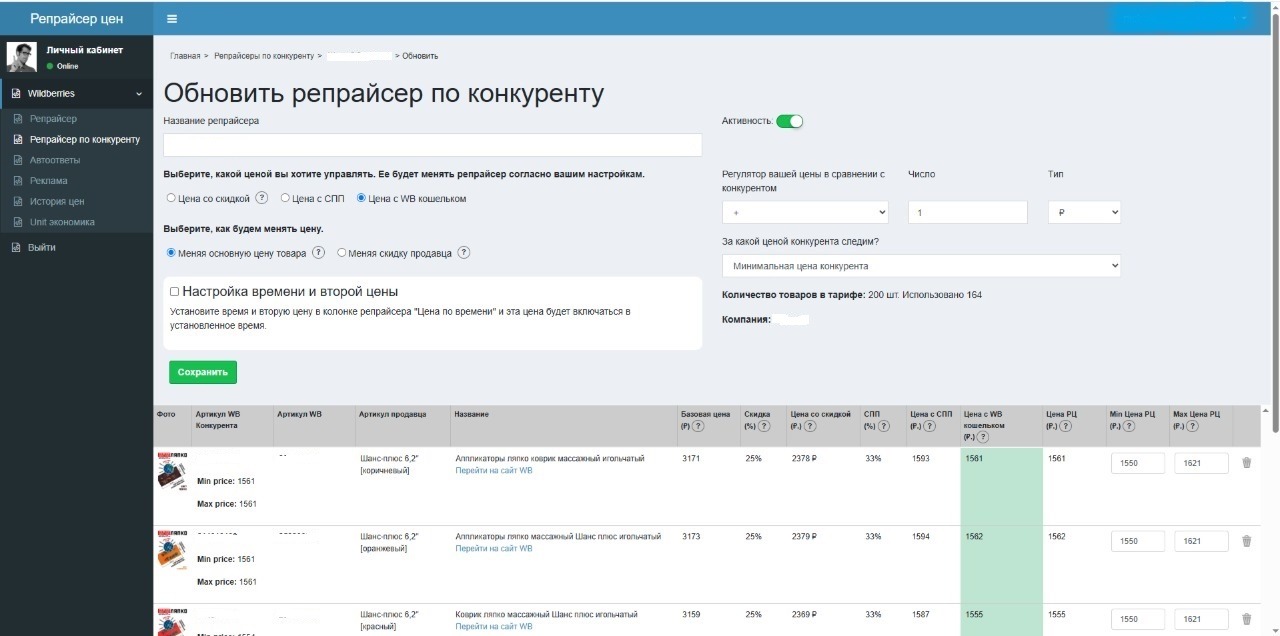Click the green Сохранить button
The width and height of the screenshot is (1280, 636).
(203, 372)
